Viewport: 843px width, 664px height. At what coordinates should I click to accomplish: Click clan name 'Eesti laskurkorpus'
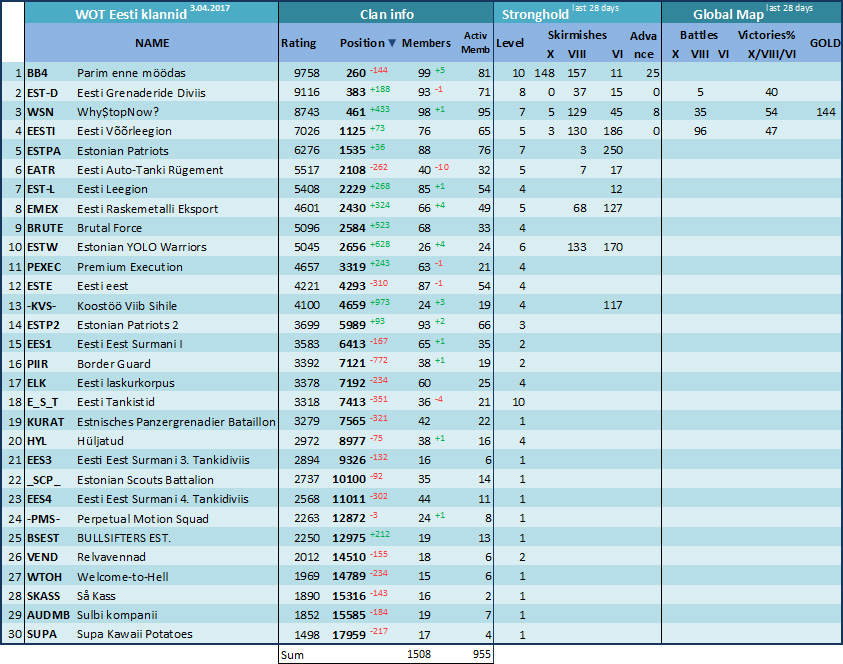click(x=126, y=383)
